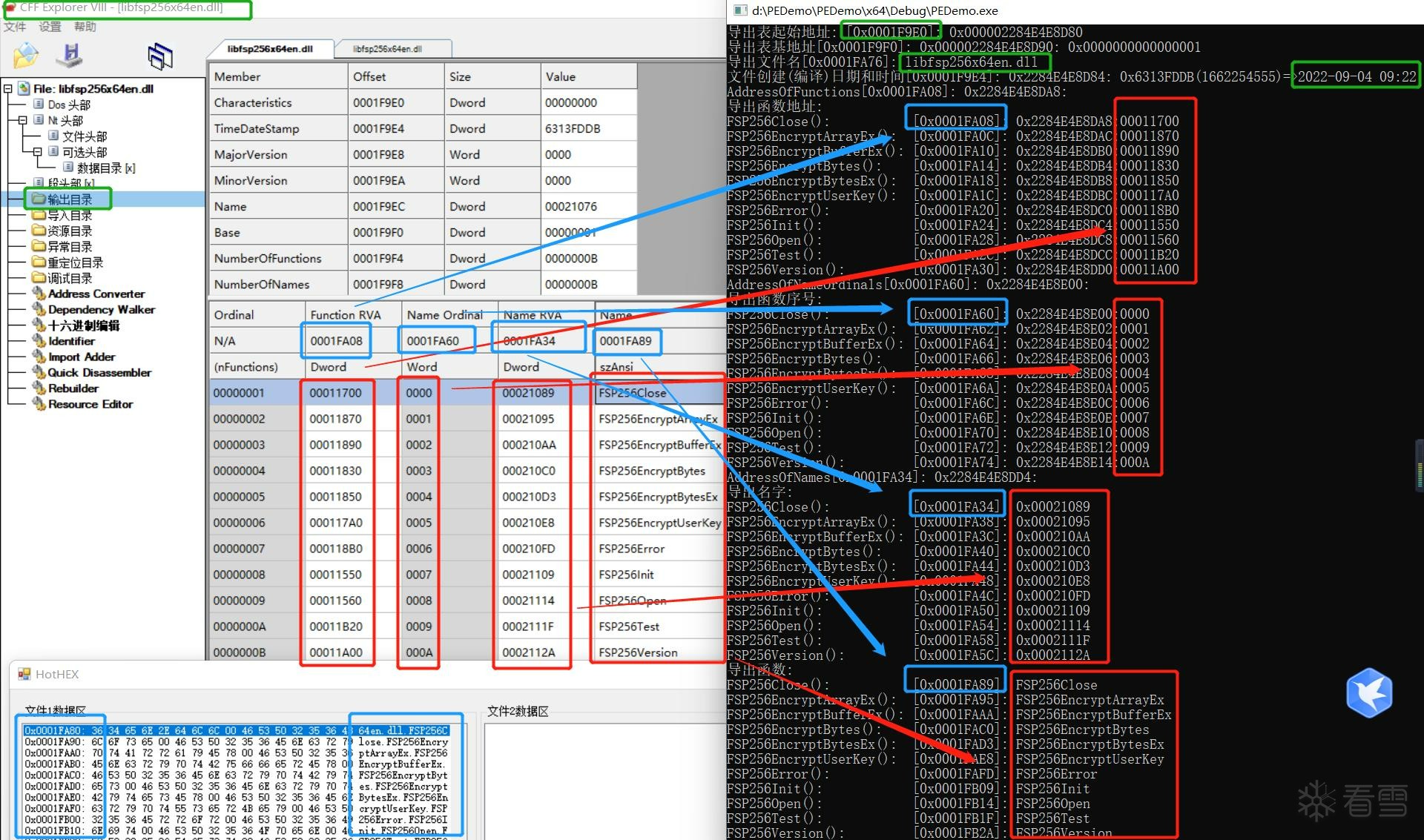Collapse the Nt 头部 tree node
Image resolution: width=1424 pixels, height=840 pixels.
tap(22, 120)
